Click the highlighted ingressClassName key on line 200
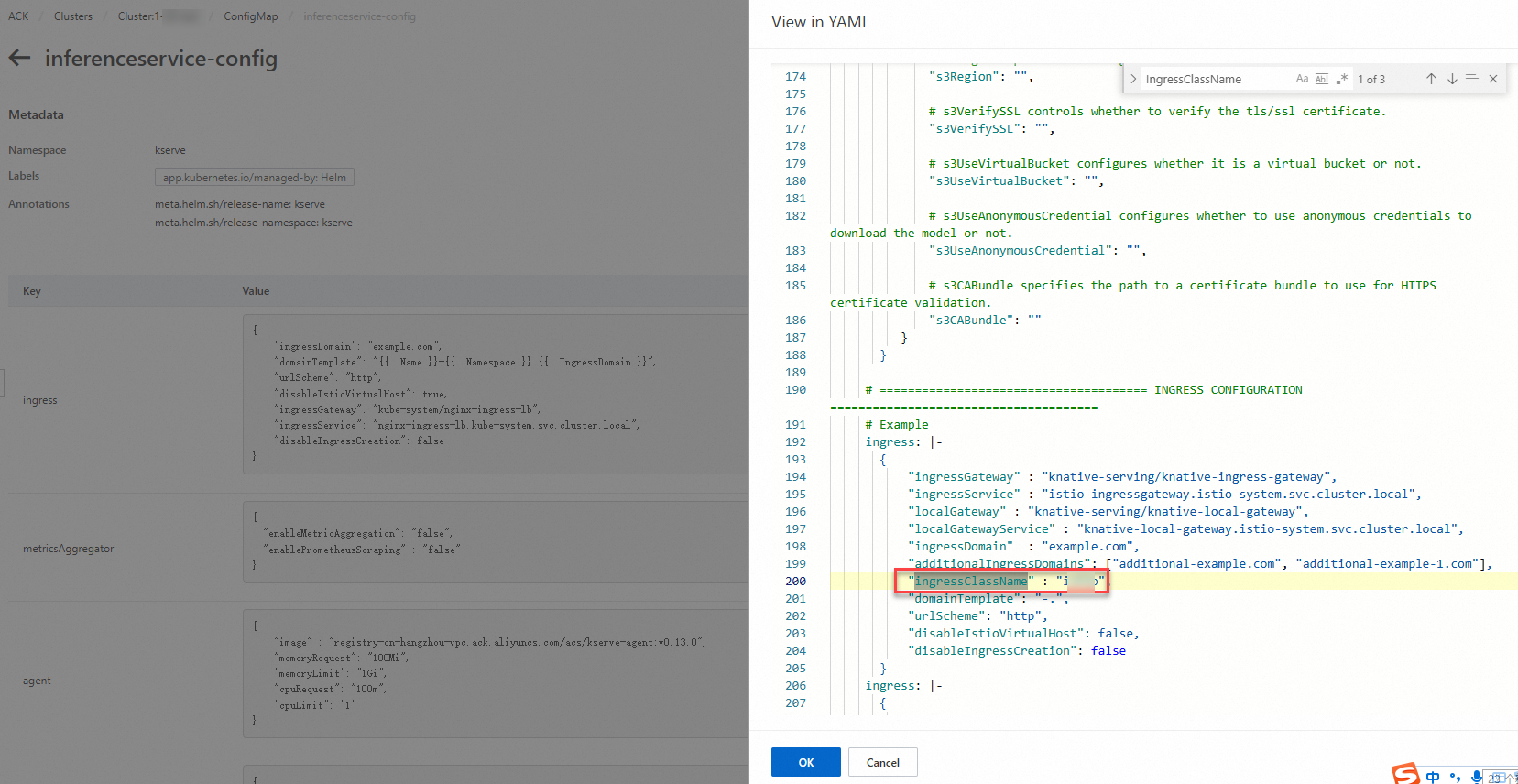Viewport: 1518px width, 784px height. tap(971, 582)
